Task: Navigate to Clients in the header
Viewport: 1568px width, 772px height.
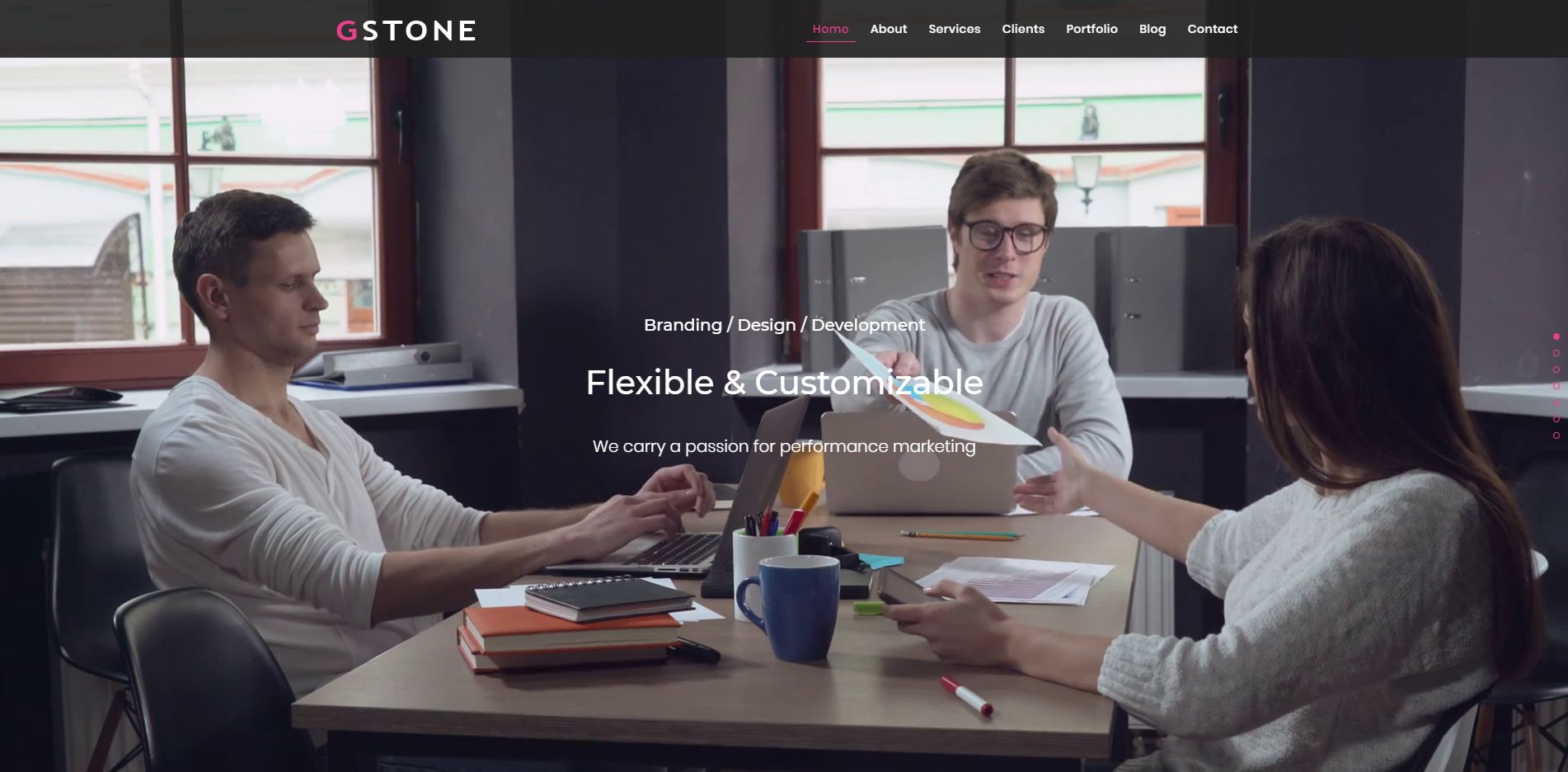Action: [x=1023, y=29]
